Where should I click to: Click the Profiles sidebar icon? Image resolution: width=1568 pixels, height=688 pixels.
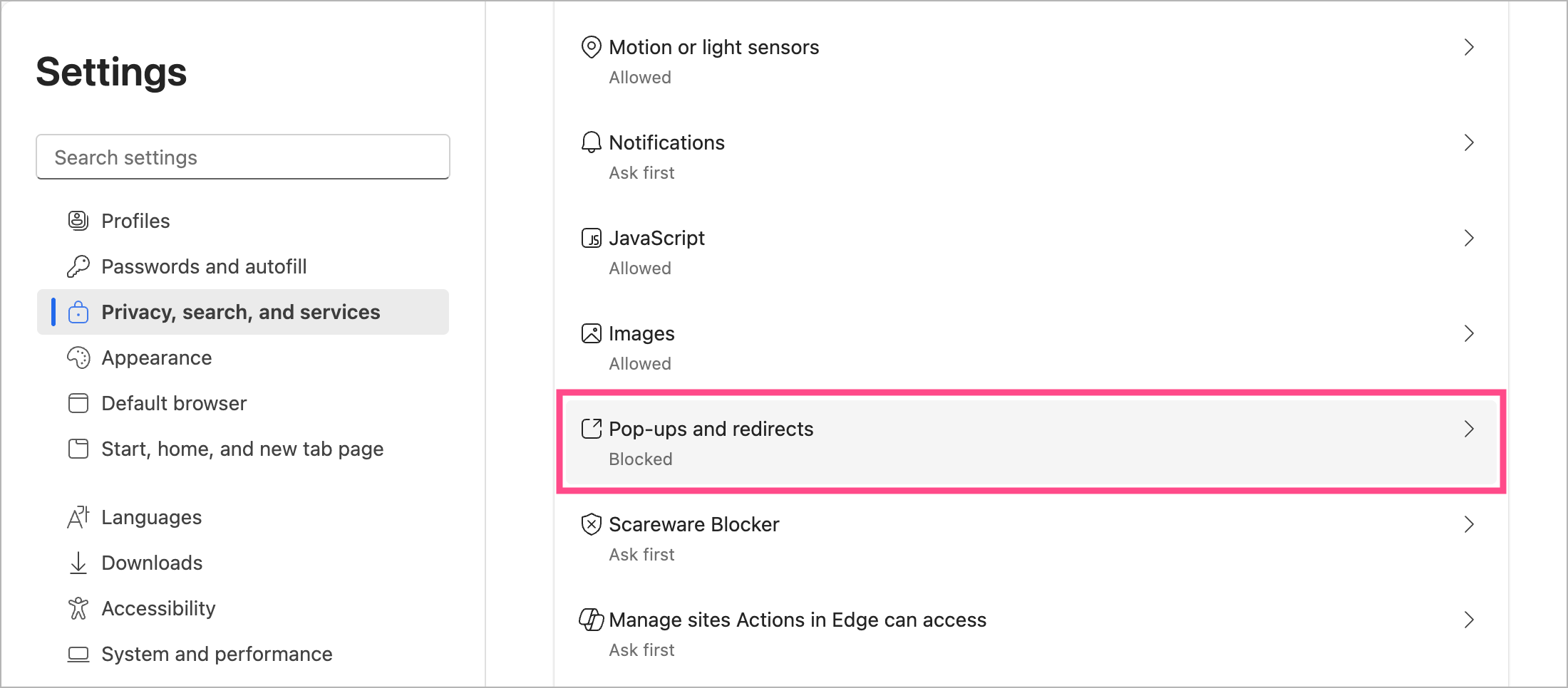click(x=78, y=221)
